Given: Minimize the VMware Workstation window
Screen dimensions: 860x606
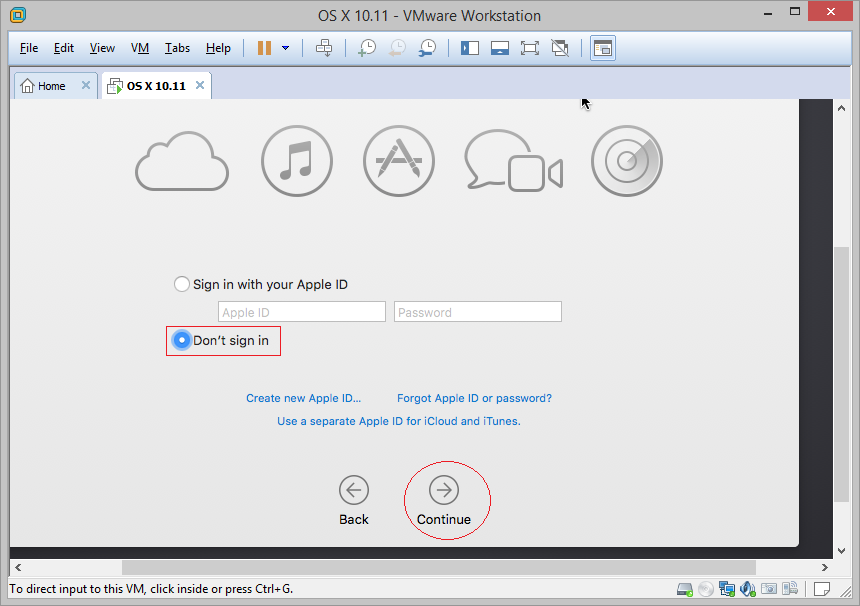Looking at the screenshot, I should pyautogui.click(x=768, y=13).
